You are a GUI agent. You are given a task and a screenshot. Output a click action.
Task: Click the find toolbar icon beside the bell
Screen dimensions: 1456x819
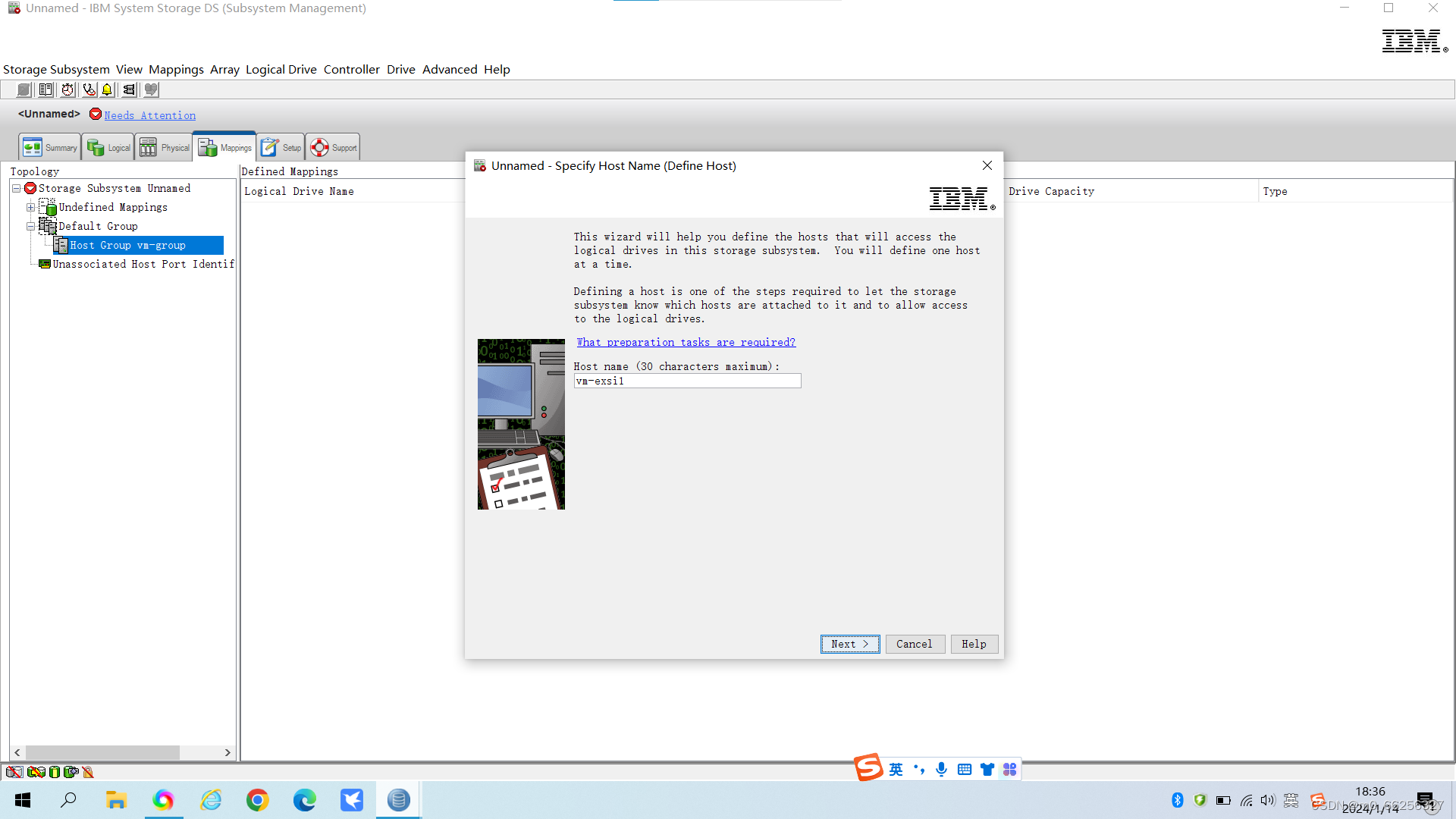click(x=128, y=89)
